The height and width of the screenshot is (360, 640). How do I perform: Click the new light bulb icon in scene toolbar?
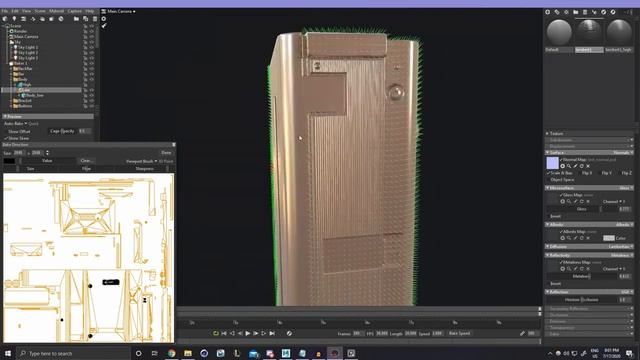[x=14, y=19]
